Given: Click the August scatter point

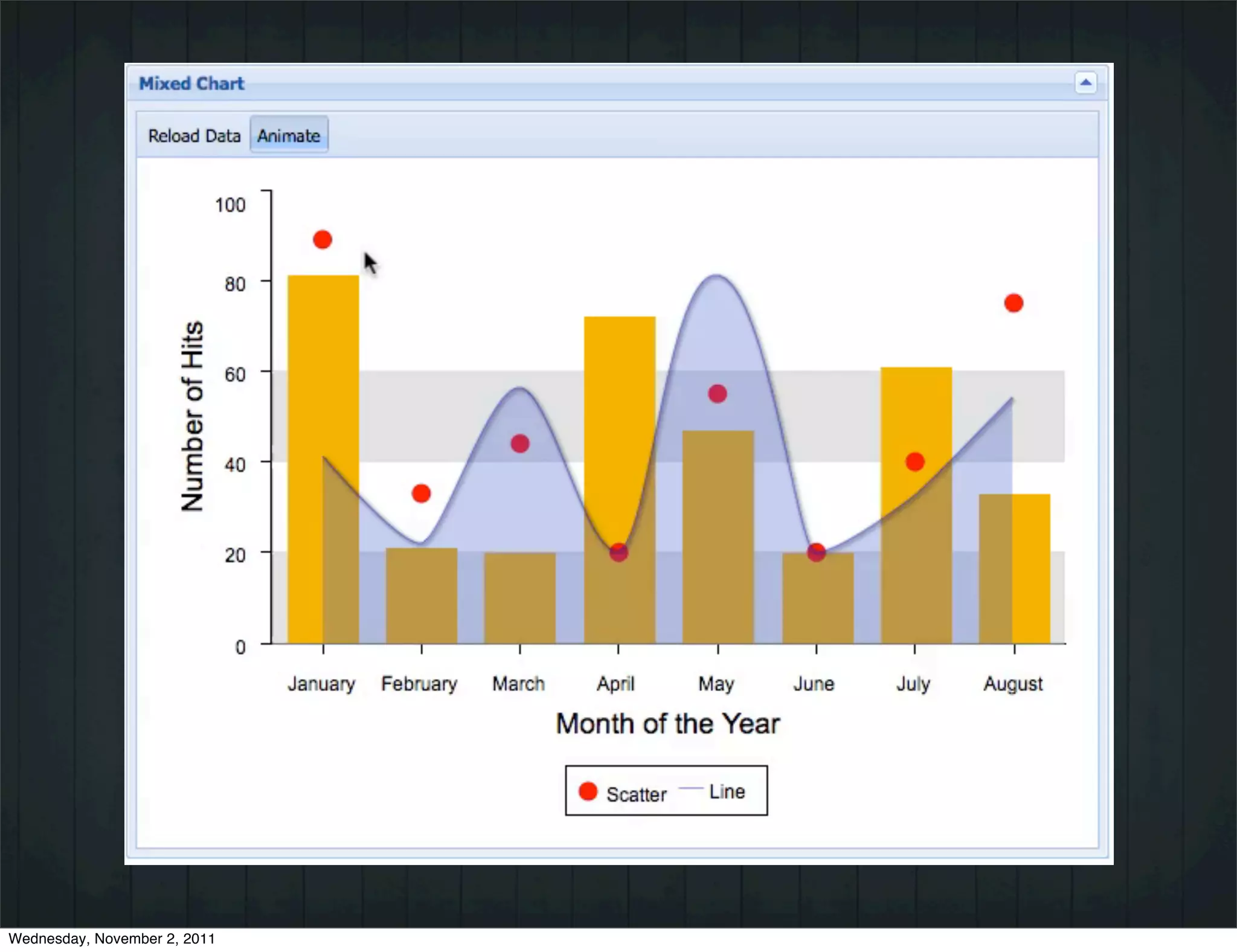Looking at the screenshot, I should click(1014, 303).
